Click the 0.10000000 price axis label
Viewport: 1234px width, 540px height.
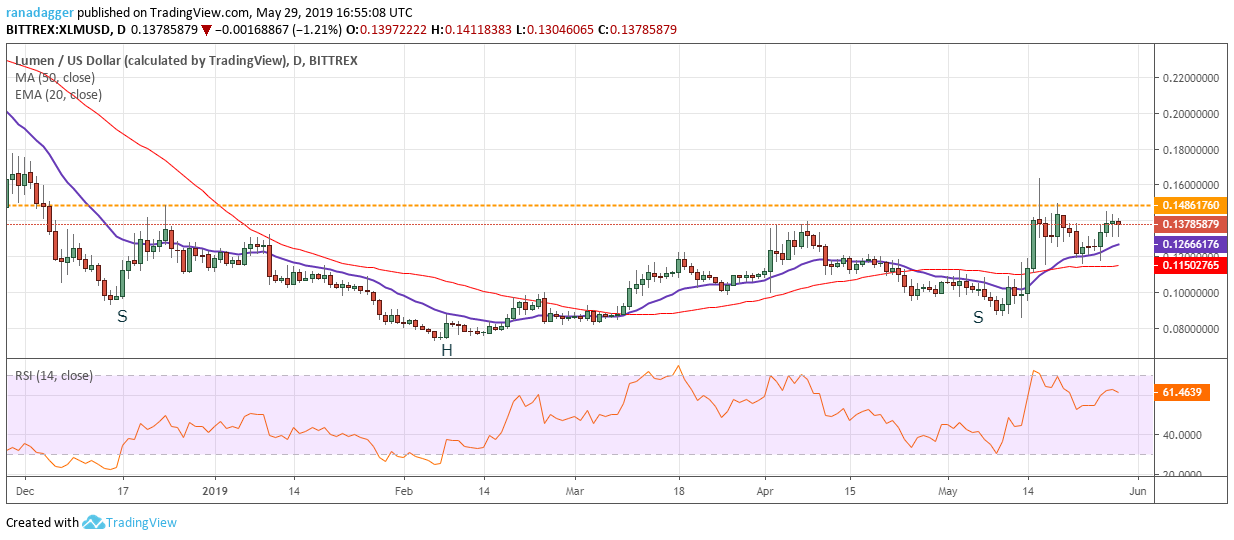pyautogui.click(x=1190, y=293)
